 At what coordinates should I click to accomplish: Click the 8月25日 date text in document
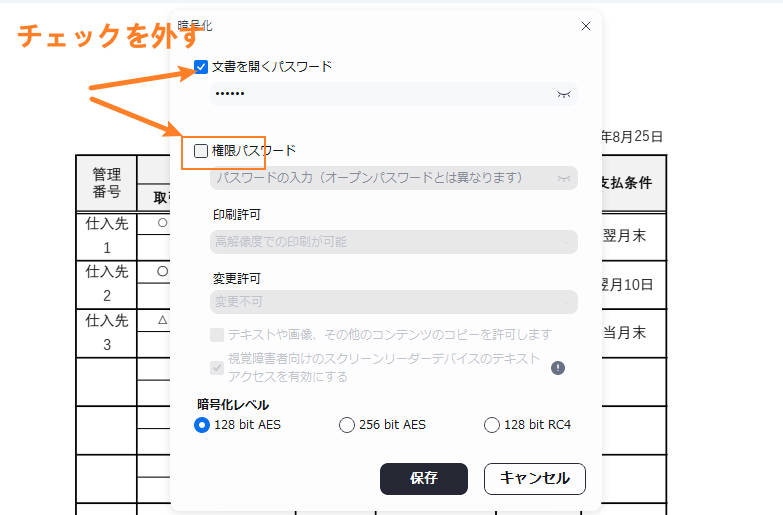coord(638,136)
